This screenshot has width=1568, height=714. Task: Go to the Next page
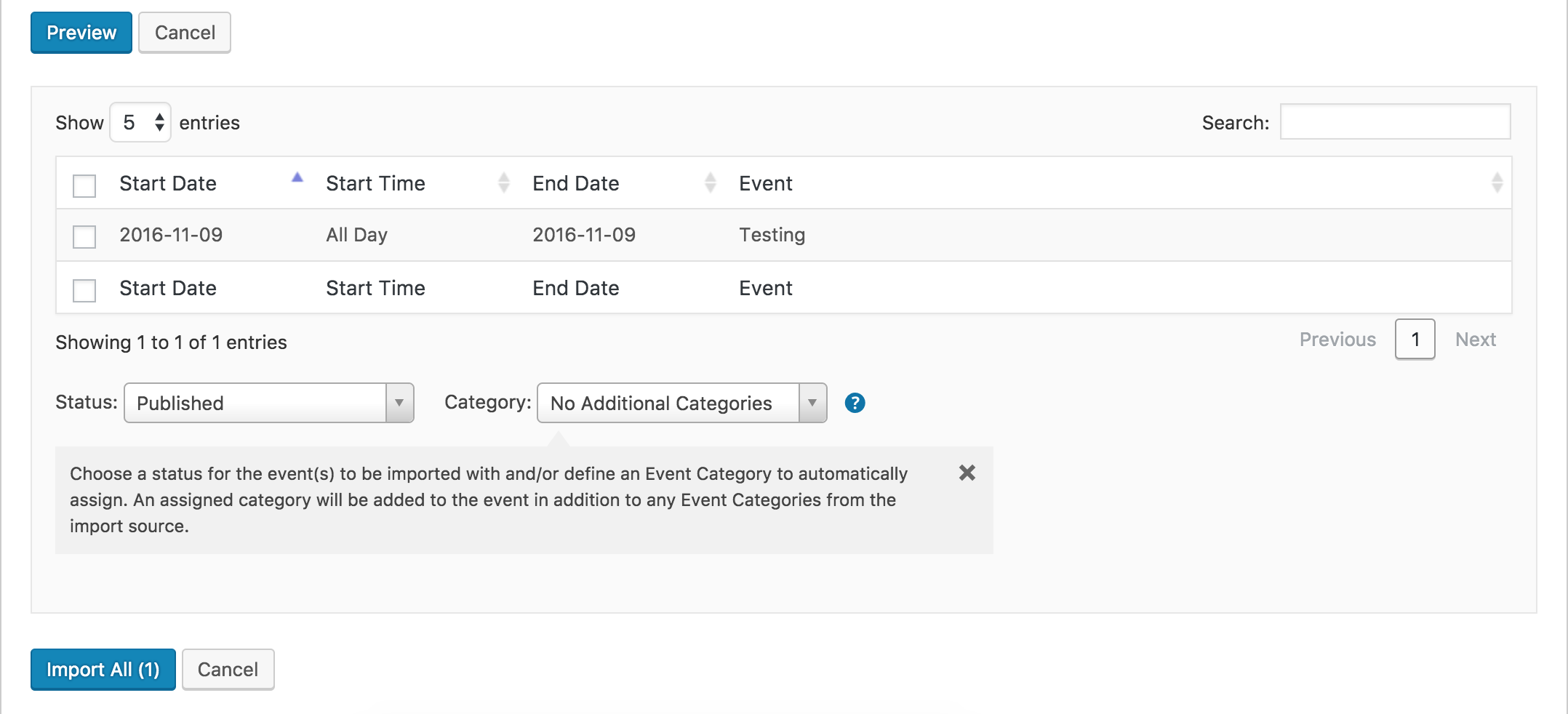pos(1475,340)
